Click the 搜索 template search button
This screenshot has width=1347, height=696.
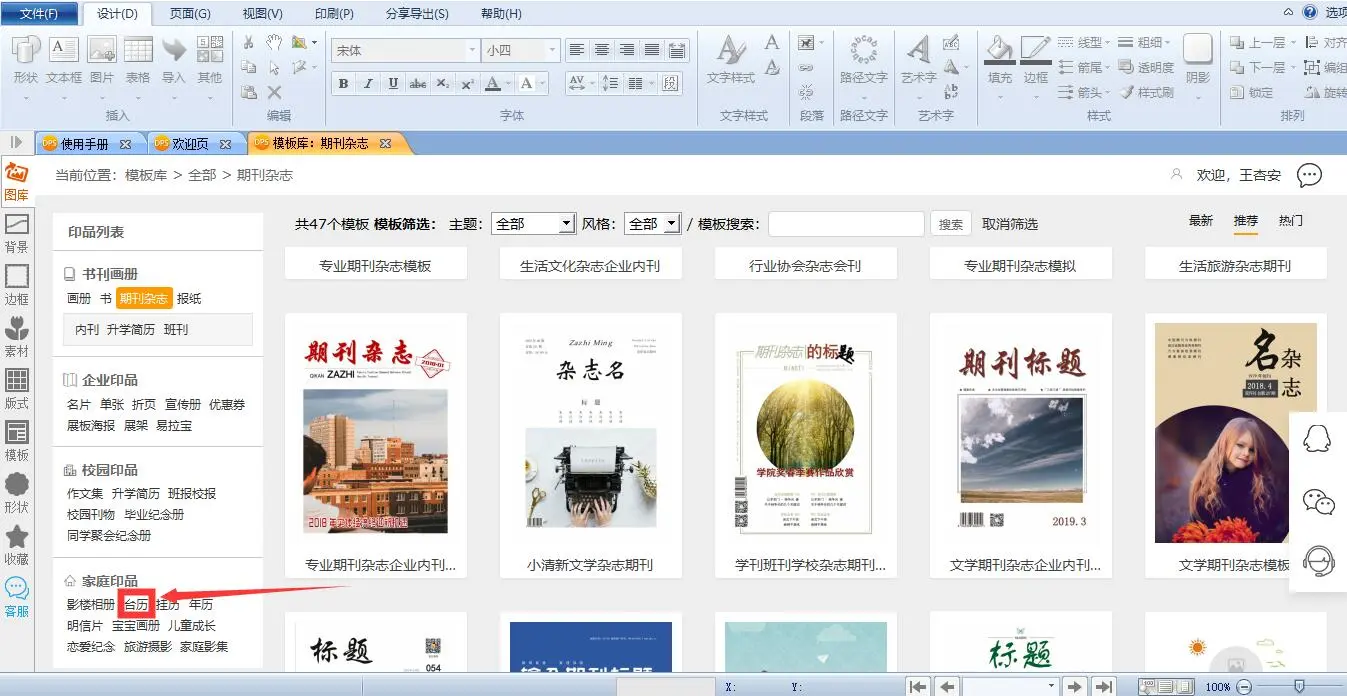tap(951, 224)
